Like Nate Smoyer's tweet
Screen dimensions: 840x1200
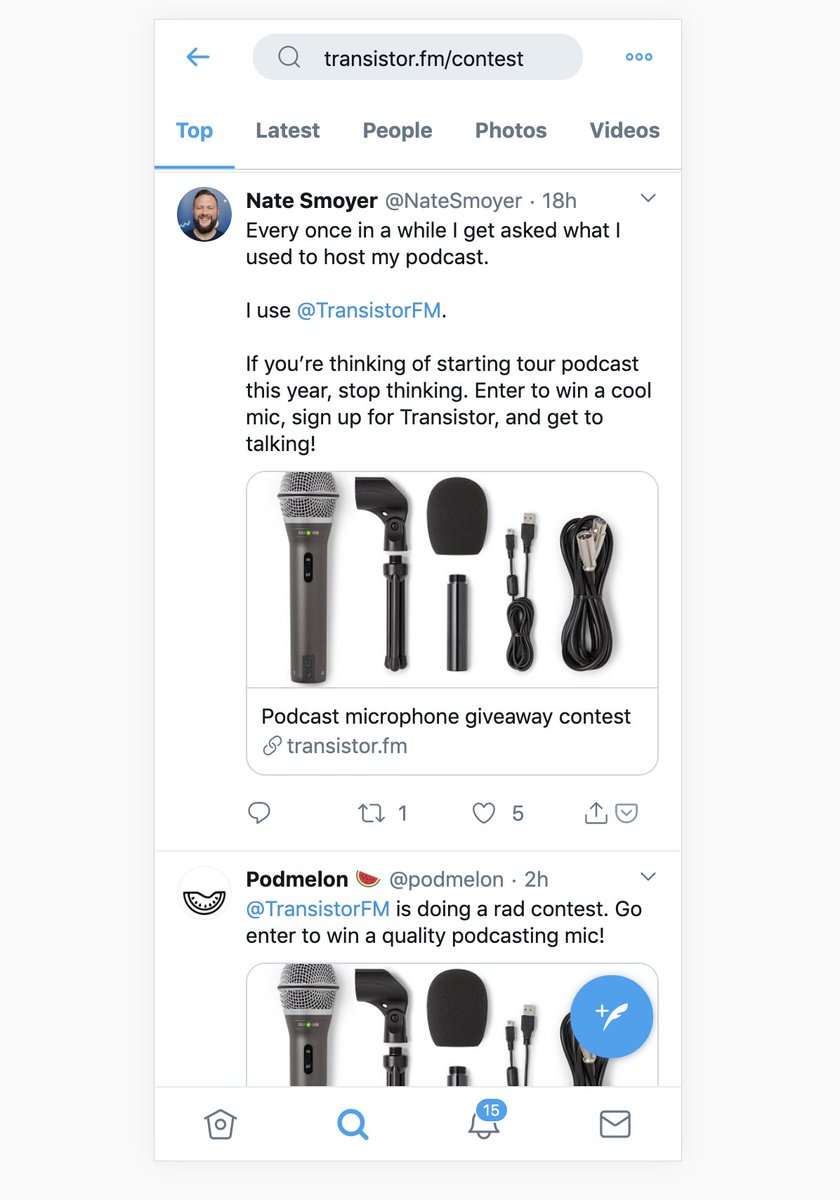(x=484, y=813)
